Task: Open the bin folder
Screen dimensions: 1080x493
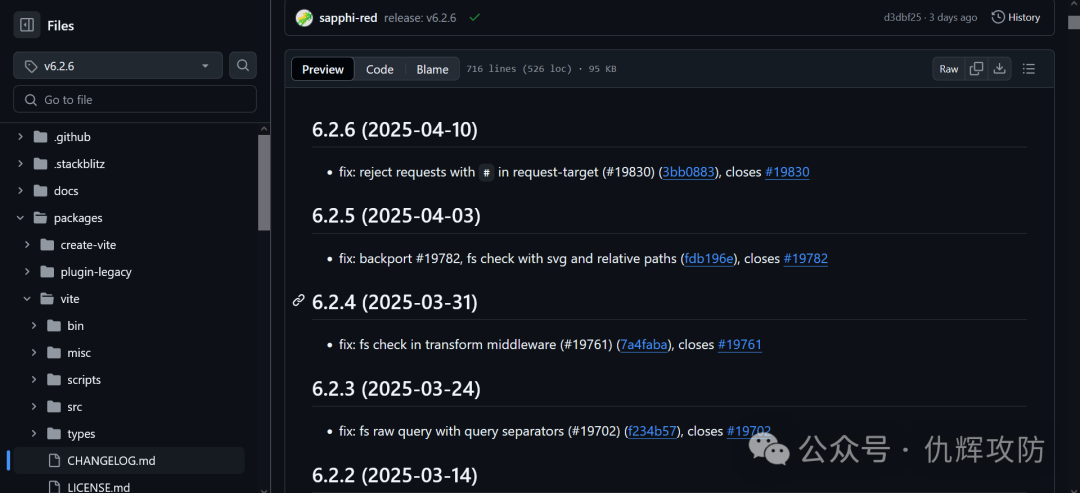Action: pos(75,326)
